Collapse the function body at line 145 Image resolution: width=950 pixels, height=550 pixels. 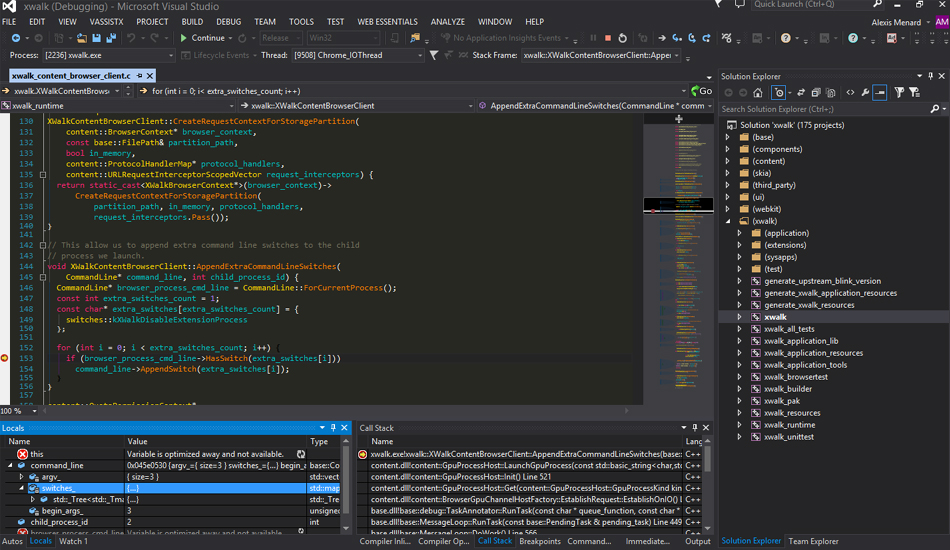[42, 277]
